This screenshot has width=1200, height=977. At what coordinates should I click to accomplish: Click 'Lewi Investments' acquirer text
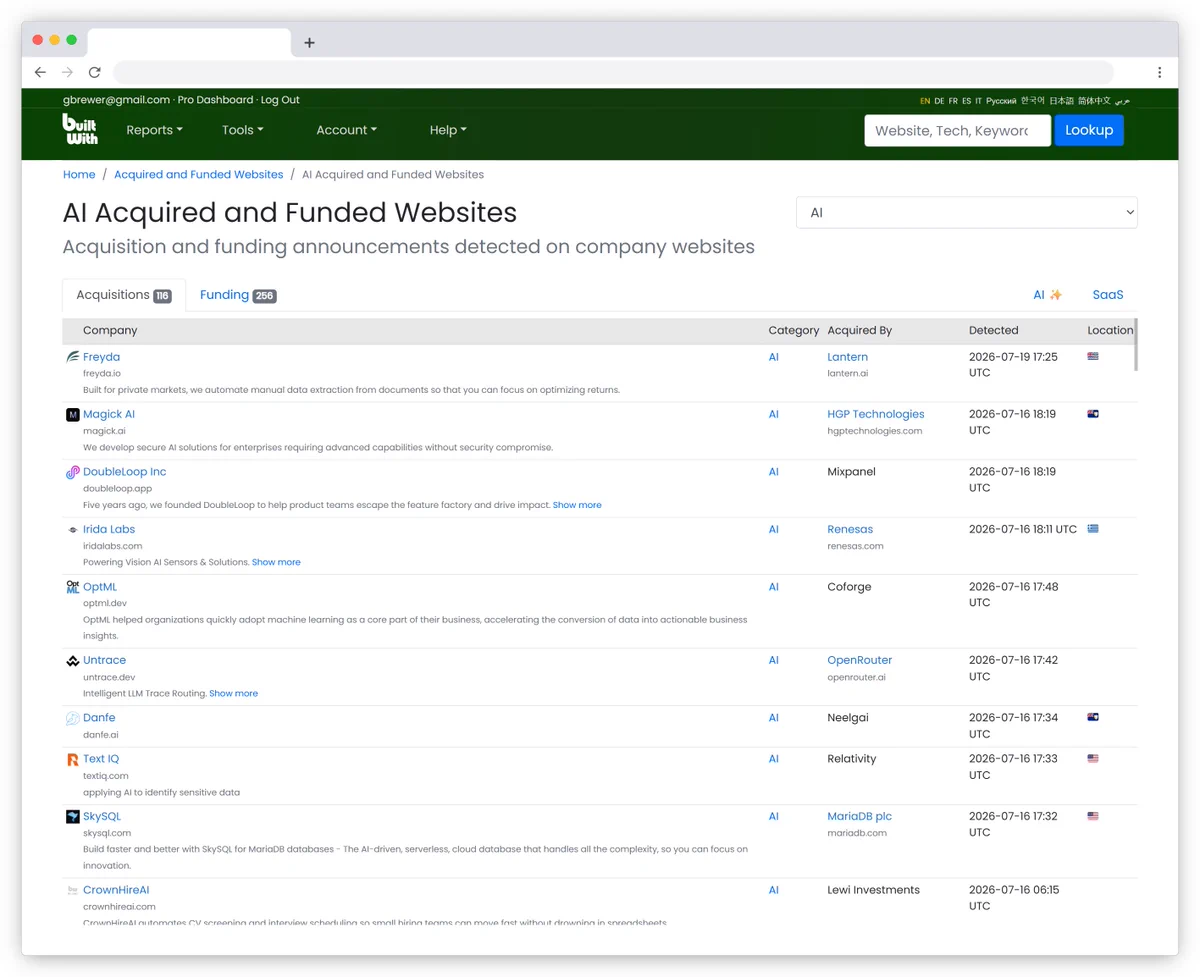[x=873, y=890]
